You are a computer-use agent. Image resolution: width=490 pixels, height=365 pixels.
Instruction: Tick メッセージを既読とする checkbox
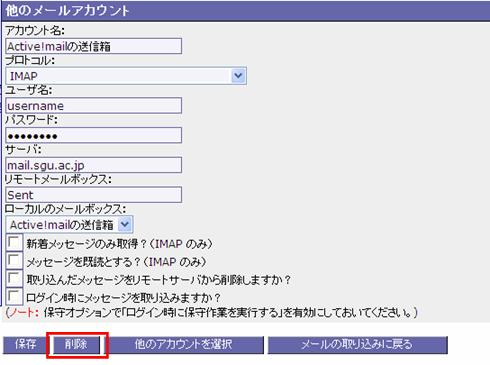click(x=14, y=260)
